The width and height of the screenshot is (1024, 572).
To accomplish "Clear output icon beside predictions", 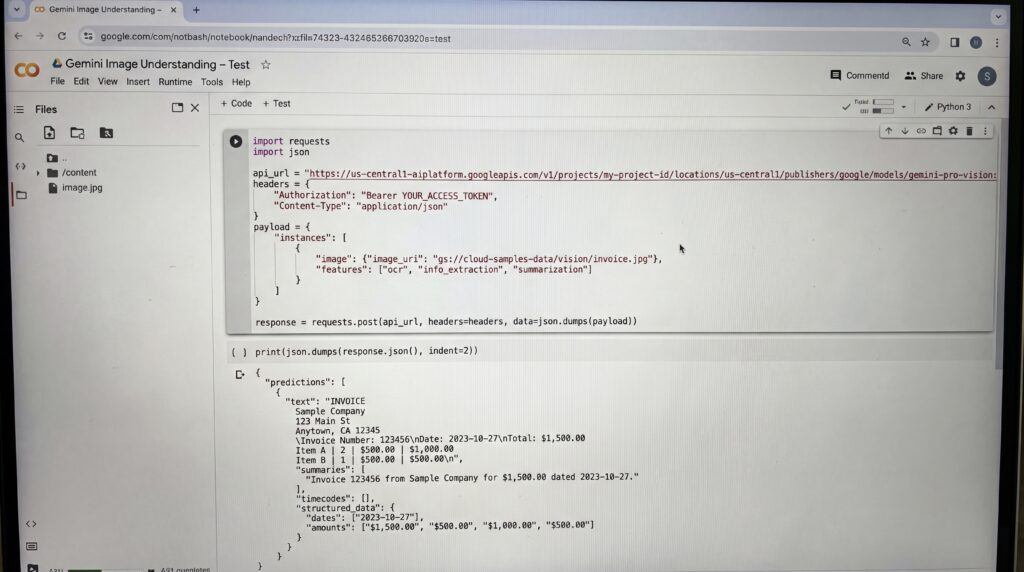I will (x=240, y=374).
